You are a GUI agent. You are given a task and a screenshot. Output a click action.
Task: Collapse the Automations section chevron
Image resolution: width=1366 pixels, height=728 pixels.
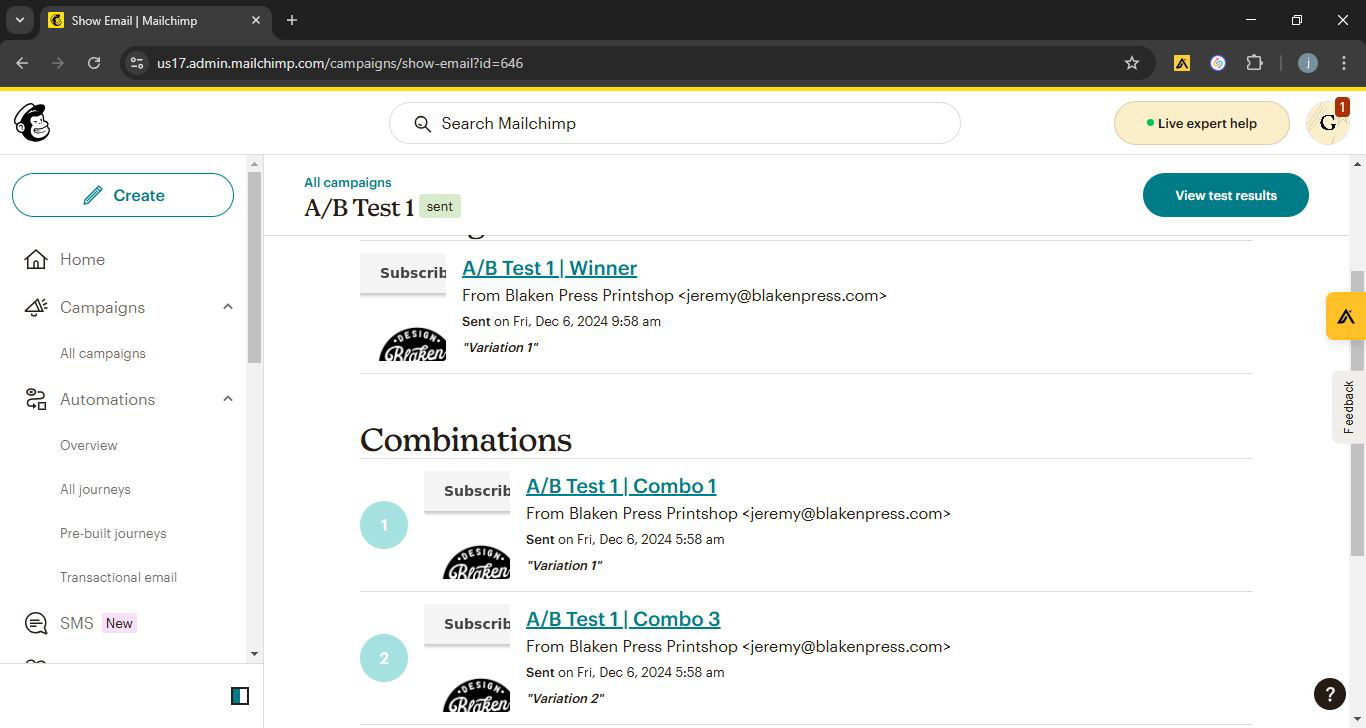click(228, 399)
